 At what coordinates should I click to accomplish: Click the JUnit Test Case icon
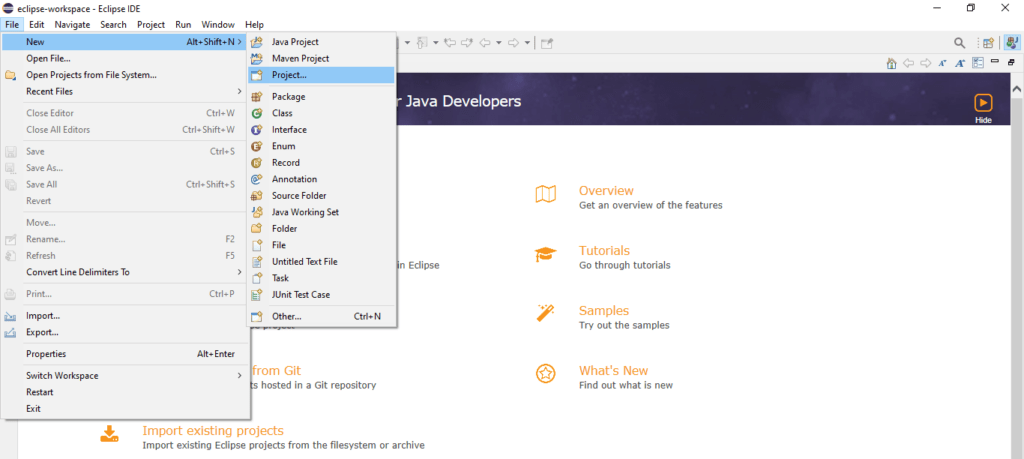(x=257, y=294)
